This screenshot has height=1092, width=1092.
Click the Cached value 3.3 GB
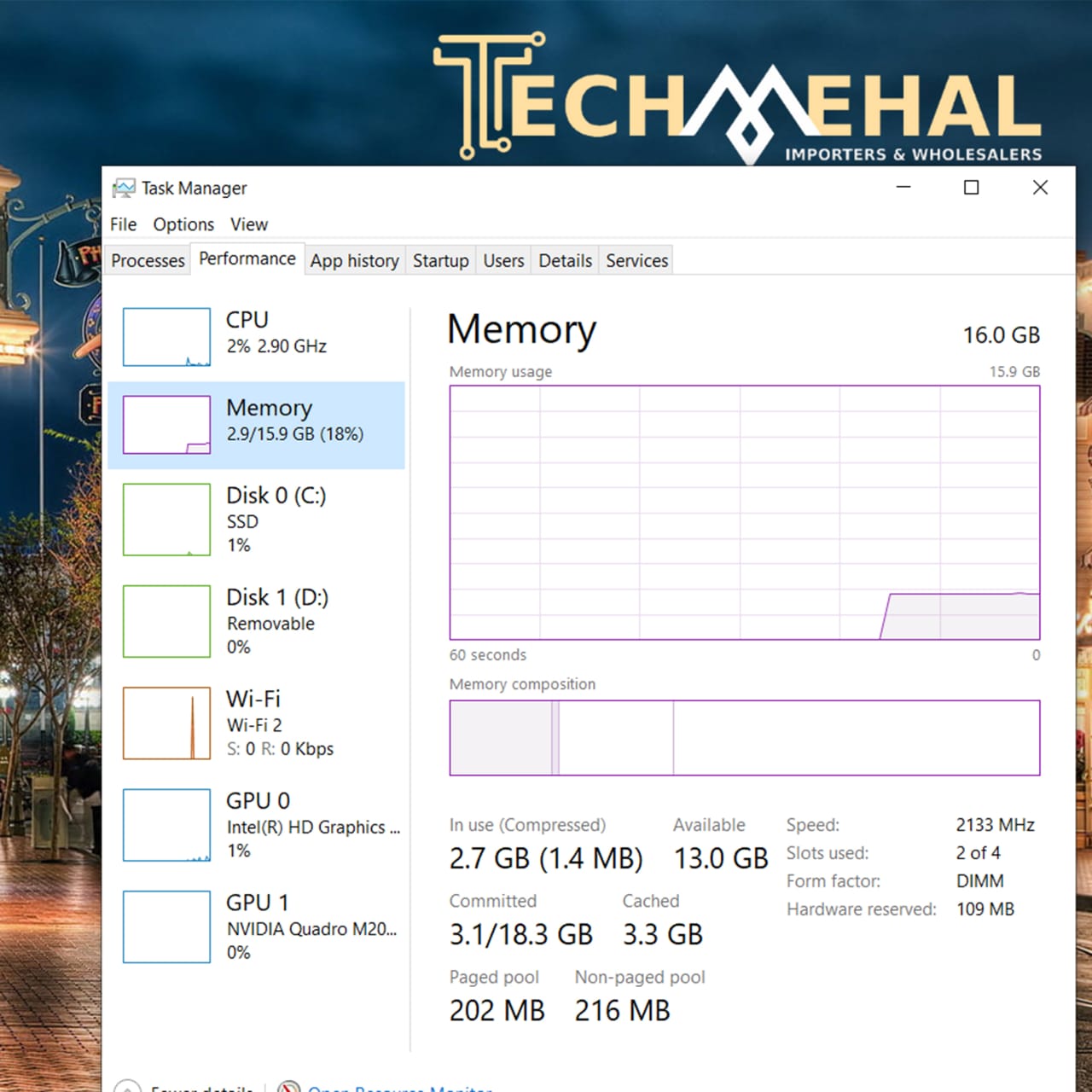[663, 934]
